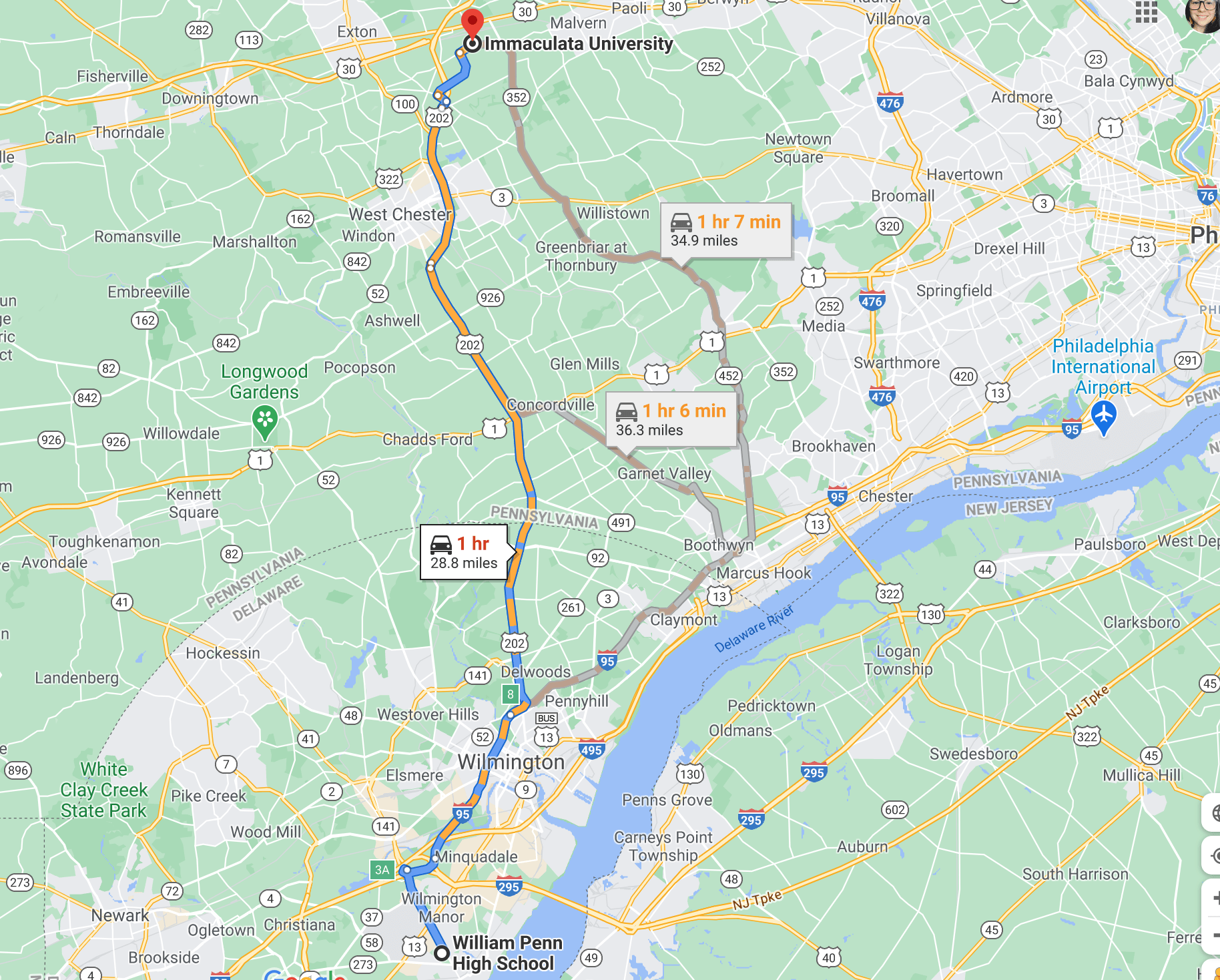
Task: Click the my location target button
Action: tap(1213, 856)
